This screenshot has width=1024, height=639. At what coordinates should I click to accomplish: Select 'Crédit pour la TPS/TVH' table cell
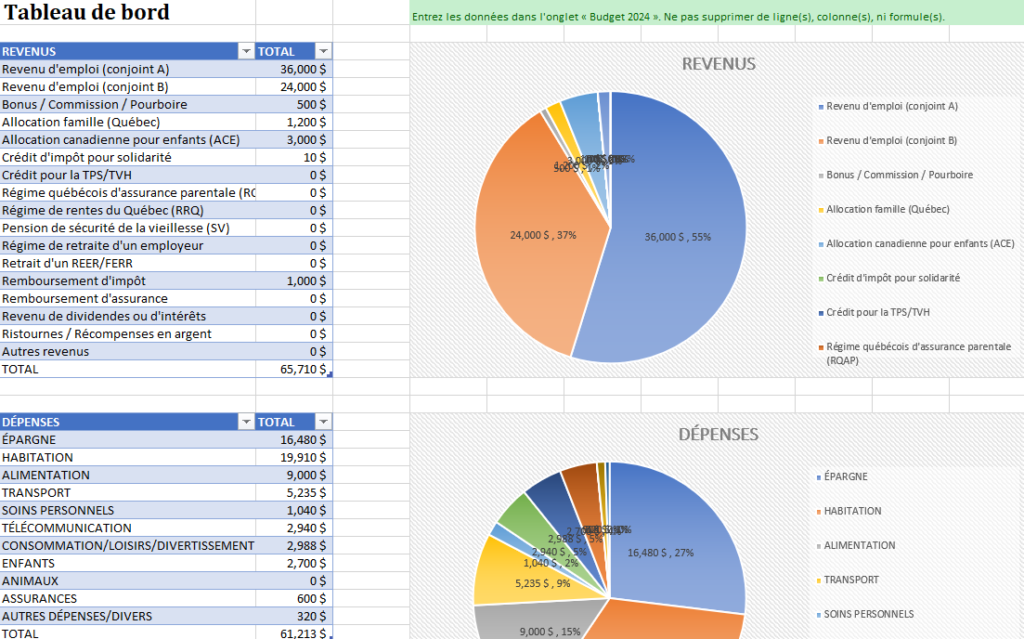(128, 175)
